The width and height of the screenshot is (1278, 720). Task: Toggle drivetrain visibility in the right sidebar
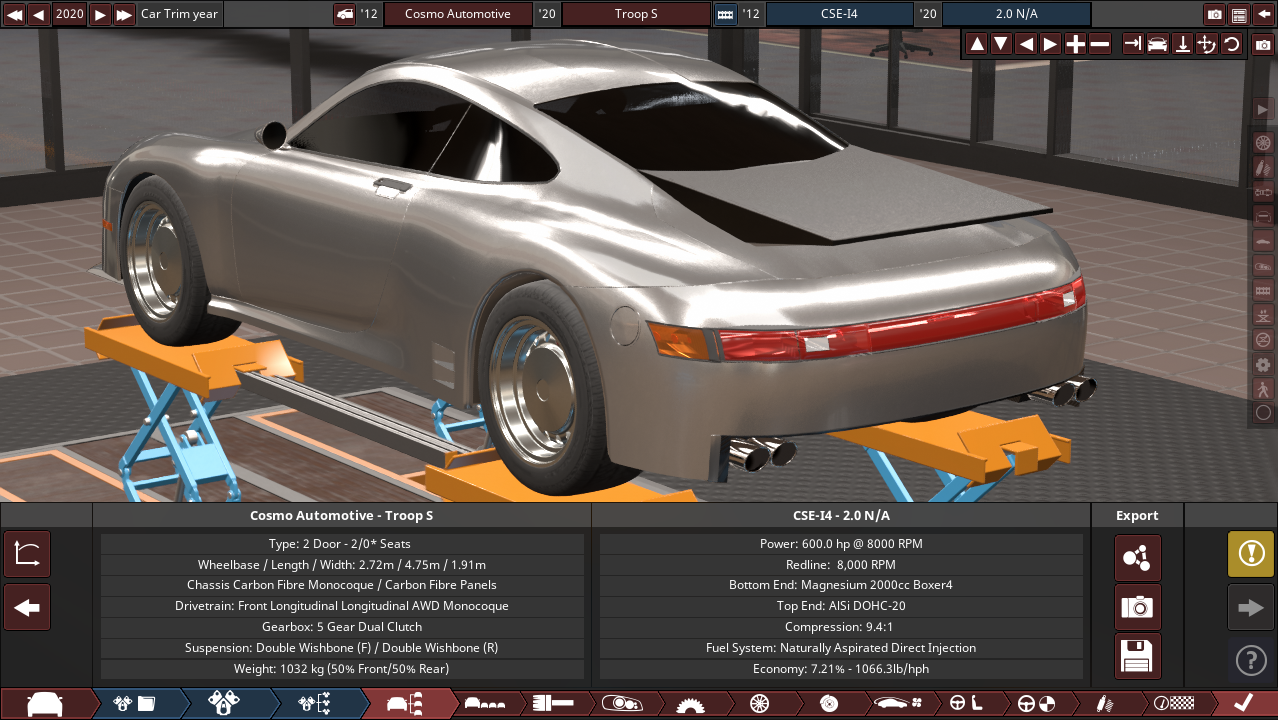tap(1263, 192)
